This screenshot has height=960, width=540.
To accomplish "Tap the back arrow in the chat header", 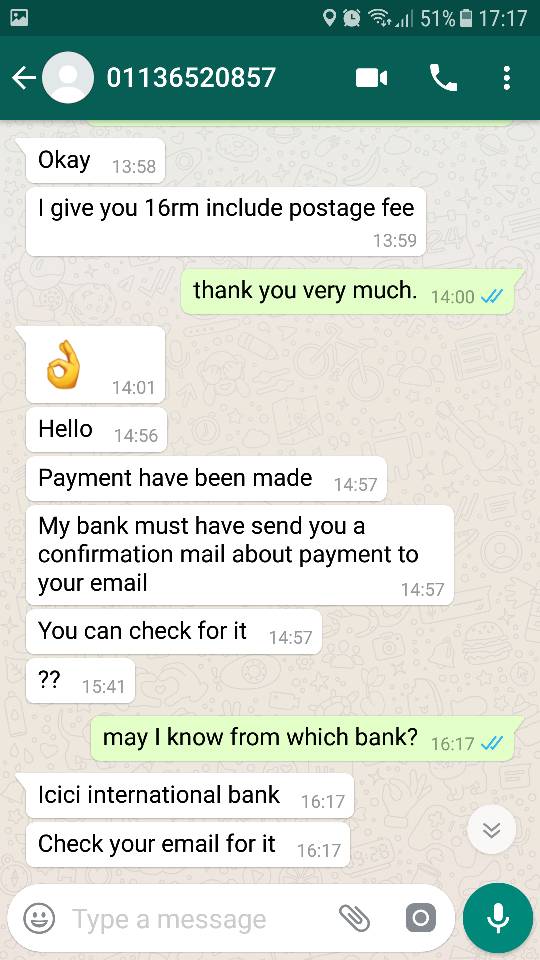I will [24, 78].
